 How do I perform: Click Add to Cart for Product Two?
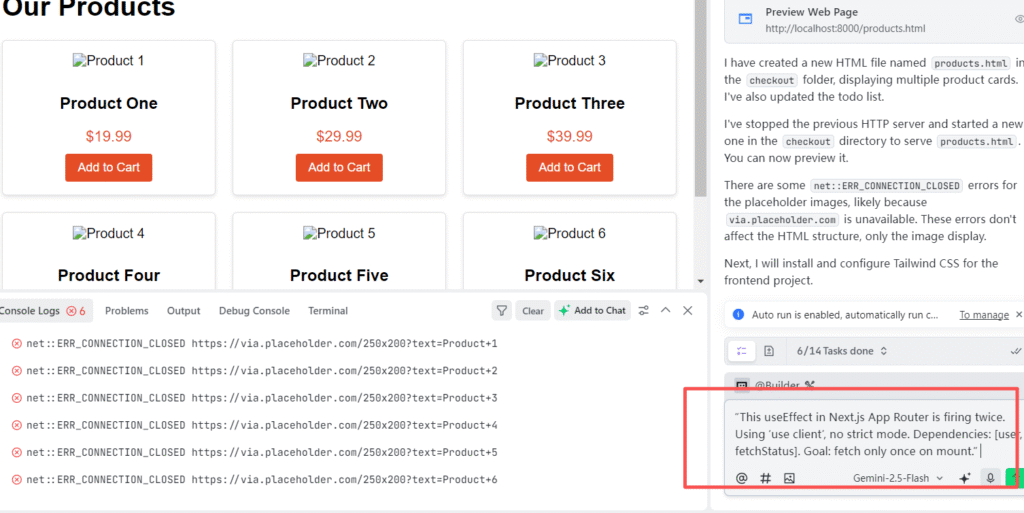[x=339, y=168]
